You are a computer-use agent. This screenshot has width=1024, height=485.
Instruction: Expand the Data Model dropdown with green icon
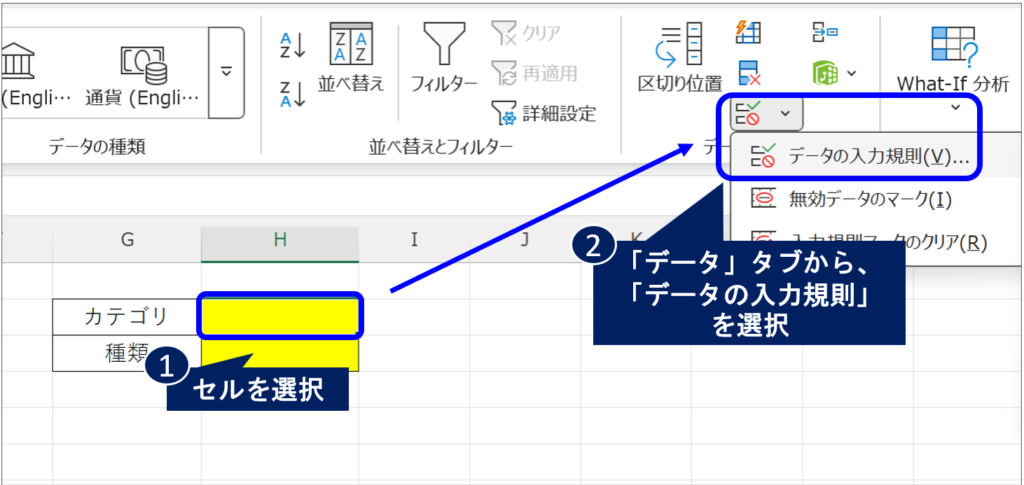(835, 72)
